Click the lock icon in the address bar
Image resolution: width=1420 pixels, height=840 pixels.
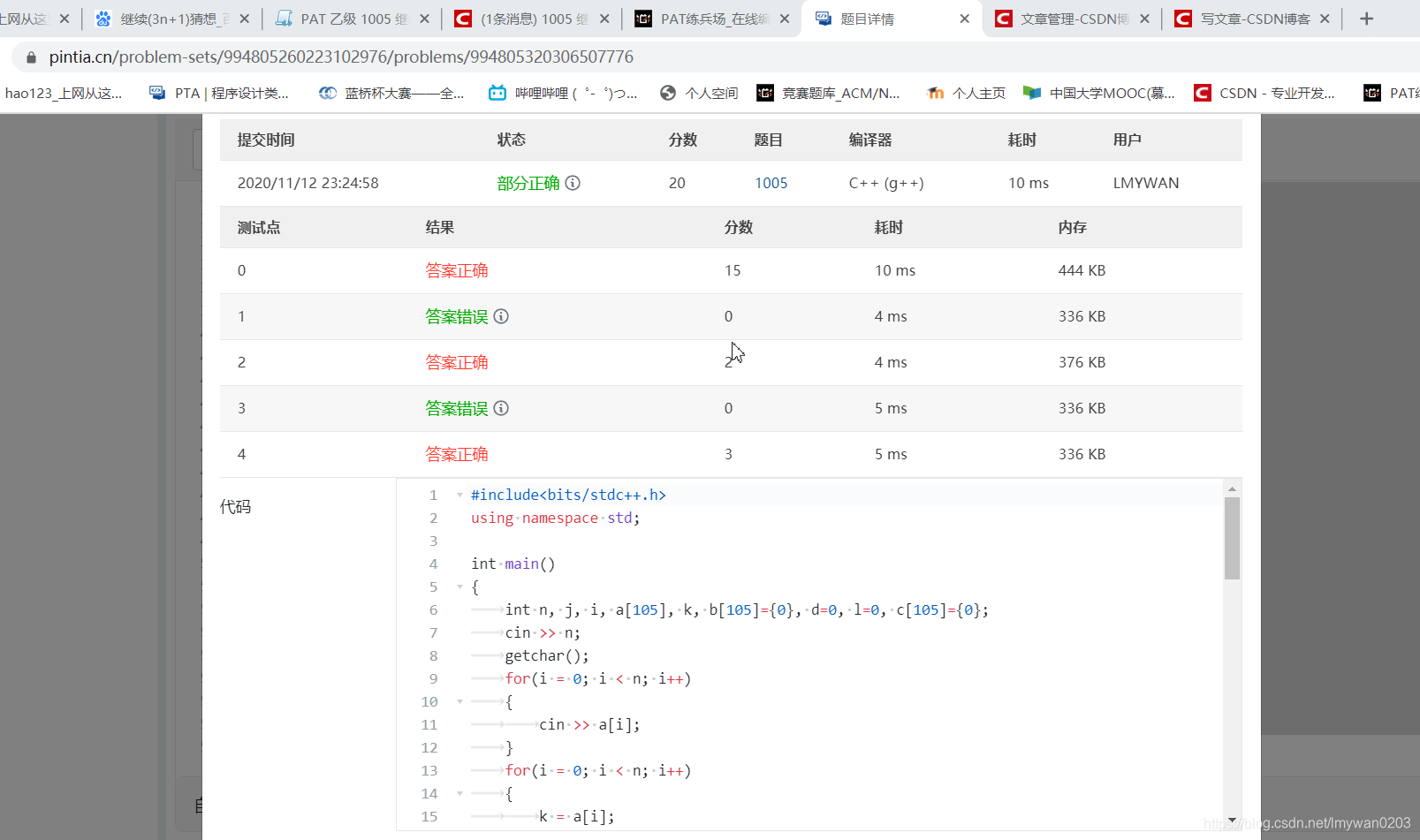pyautogui.click(x=32, y=57)
